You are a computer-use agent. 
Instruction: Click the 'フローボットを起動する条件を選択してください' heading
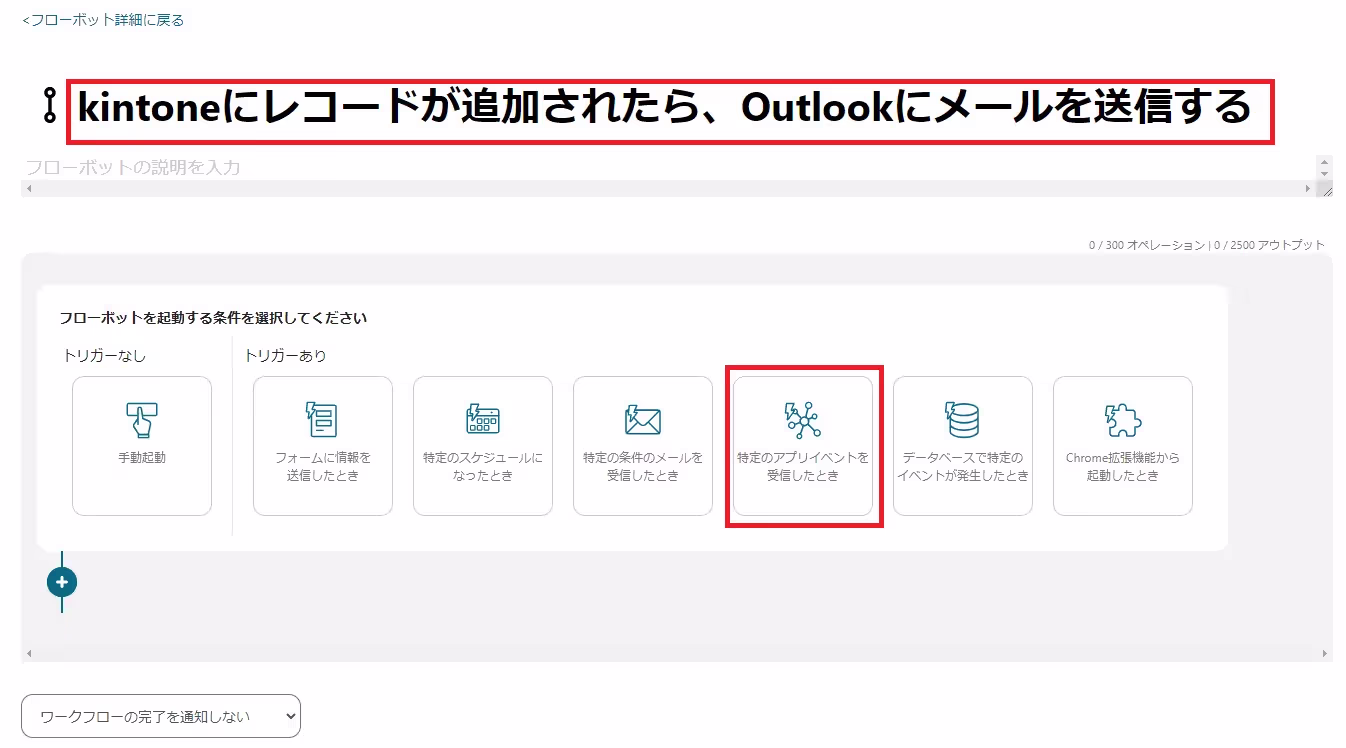tap(213, 318)
